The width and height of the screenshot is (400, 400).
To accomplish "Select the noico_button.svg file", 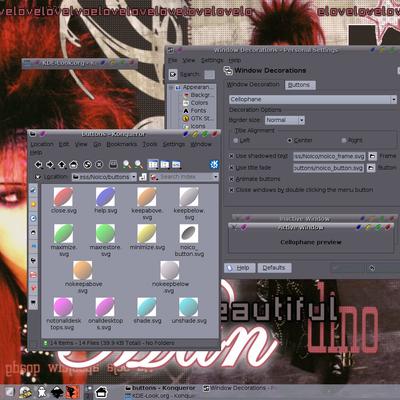I will [189, 240].
